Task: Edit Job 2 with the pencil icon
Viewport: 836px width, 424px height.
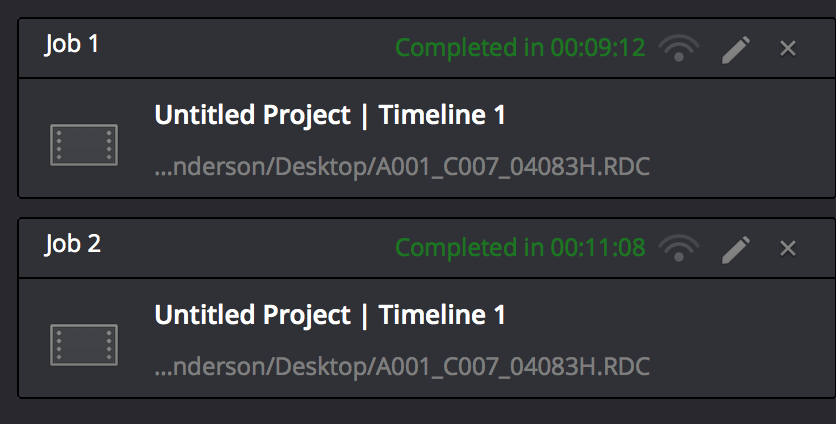Action: [735, 248]
